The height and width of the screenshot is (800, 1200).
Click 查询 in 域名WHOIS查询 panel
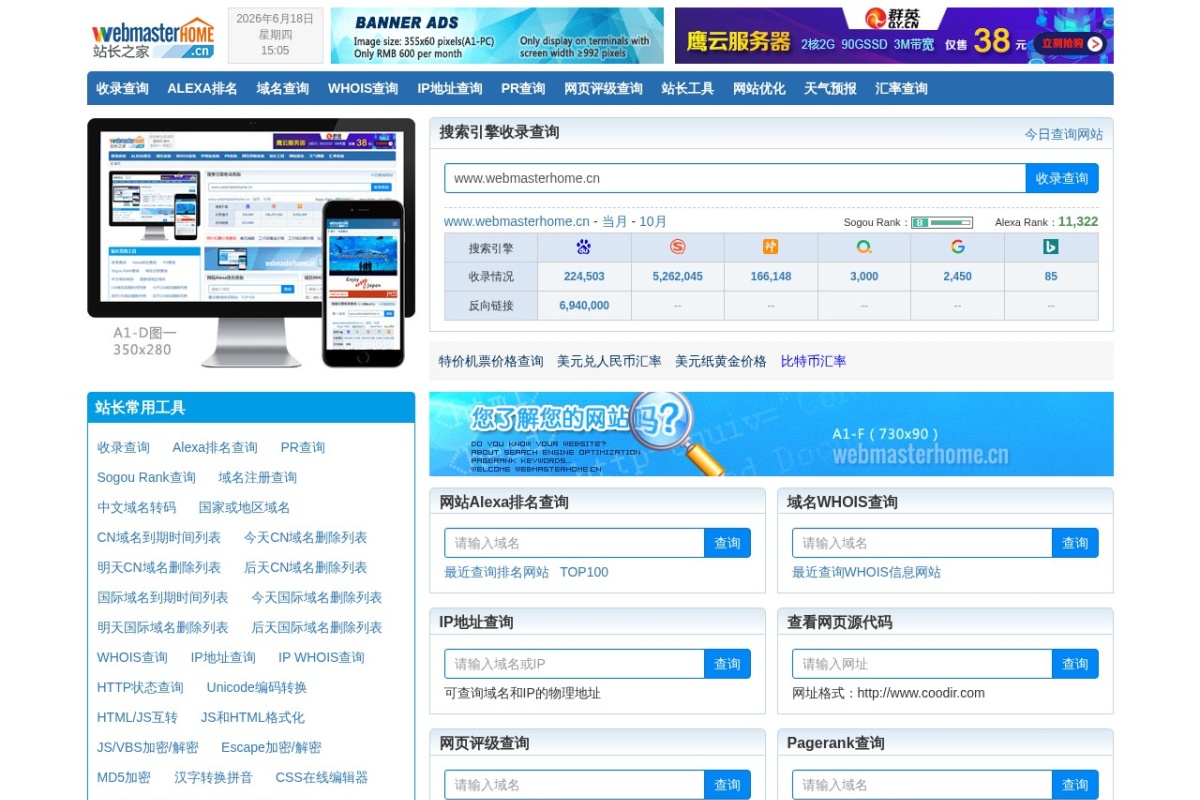(x=1075, y=543)
